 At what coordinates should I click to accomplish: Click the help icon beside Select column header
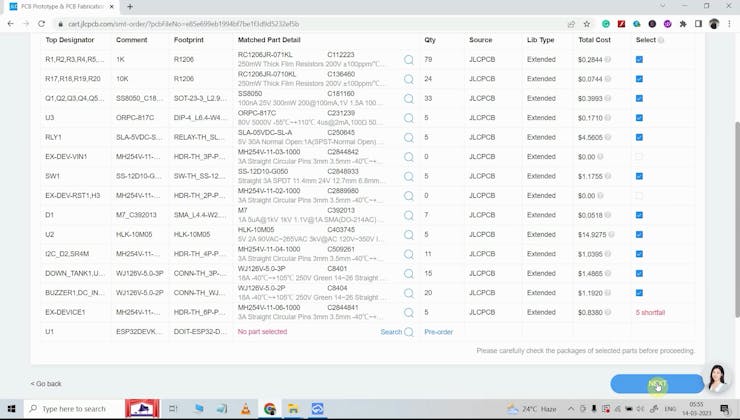tap(661, 41)
